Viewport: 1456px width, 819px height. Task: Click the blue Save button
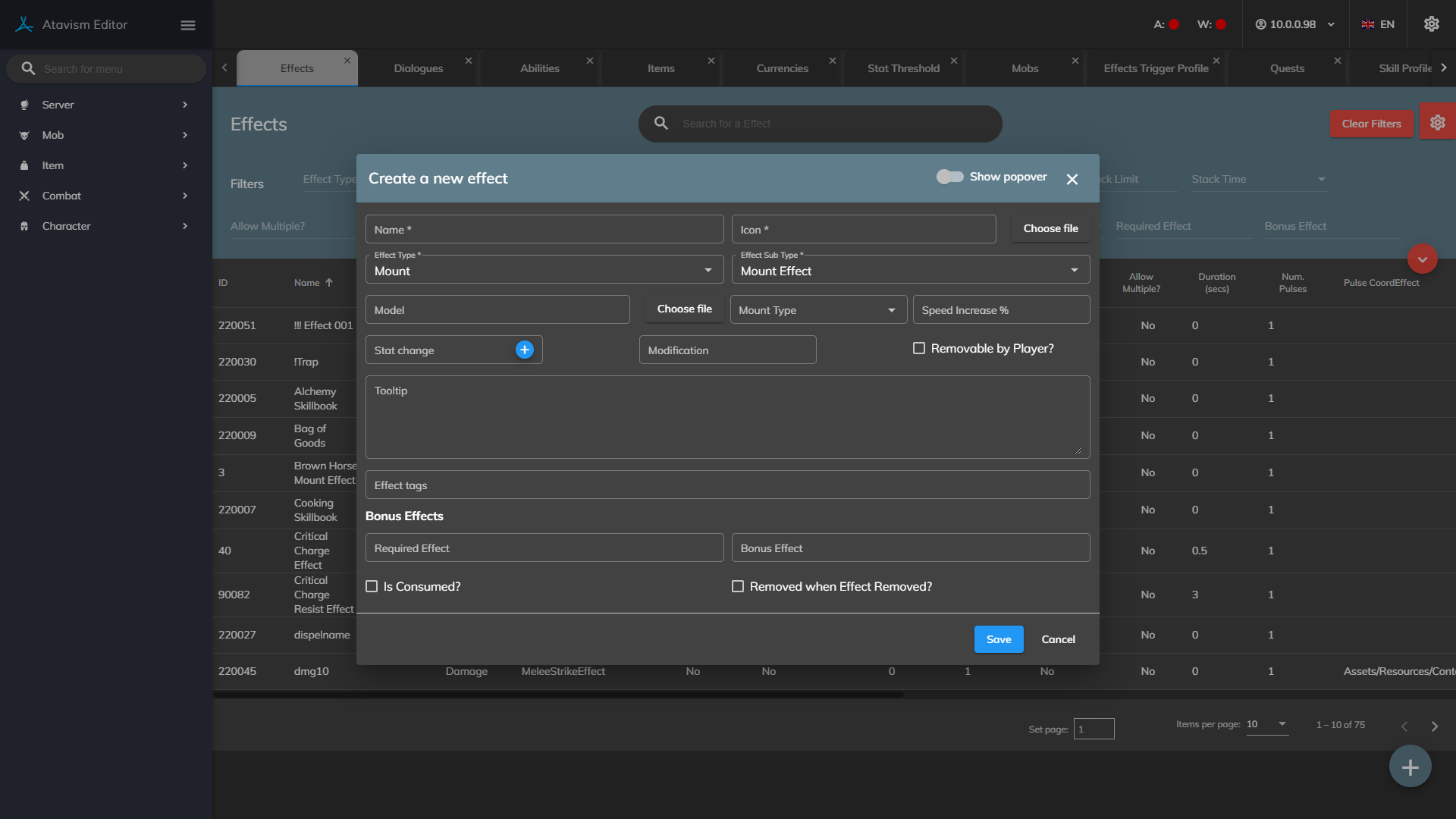coord(998,639)
